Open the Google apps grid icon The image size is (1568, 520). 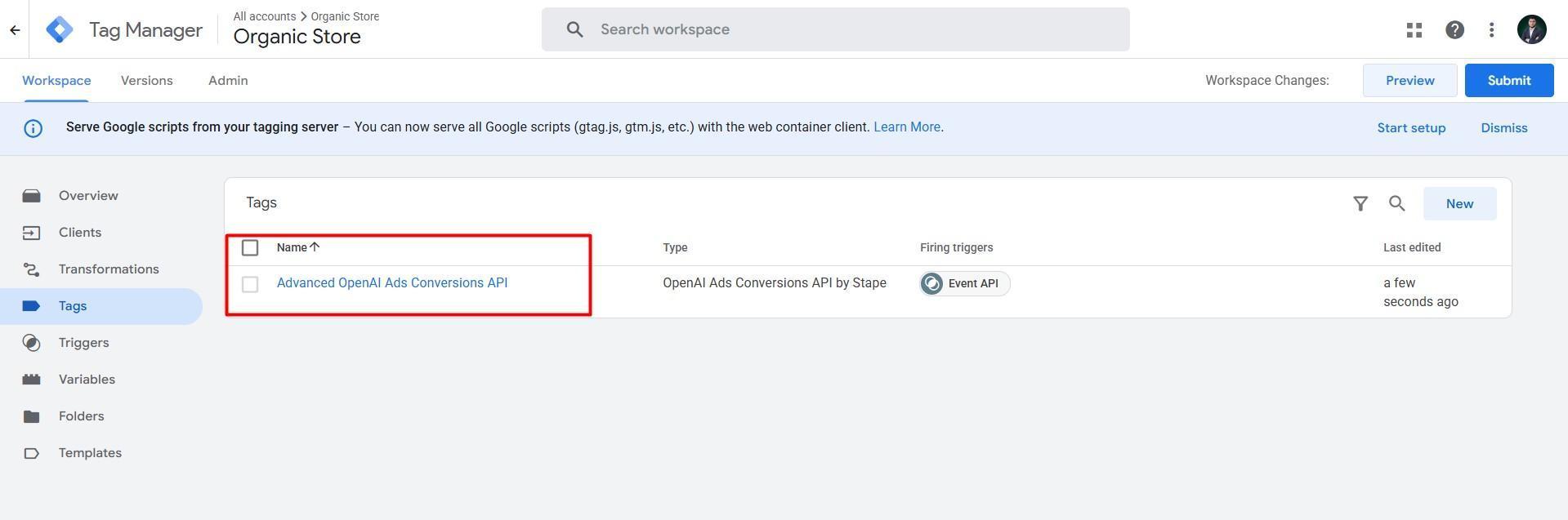[1414, 30]
